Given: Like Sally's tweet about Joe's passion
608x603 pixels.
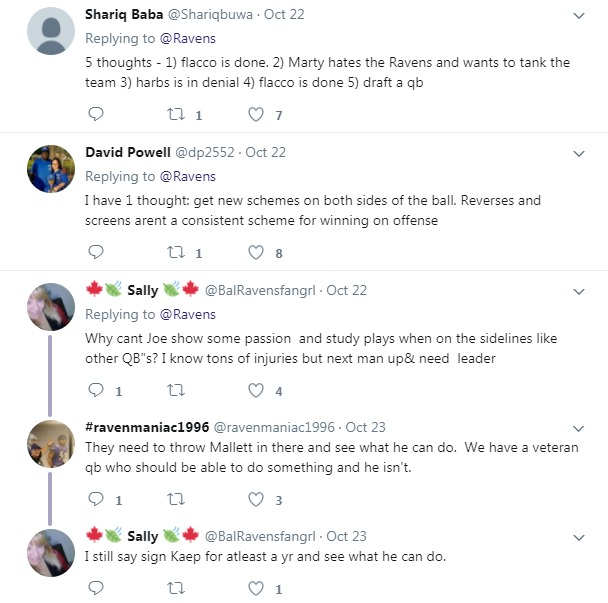Looking at the screenshot, I should click(x=256, y=391).
